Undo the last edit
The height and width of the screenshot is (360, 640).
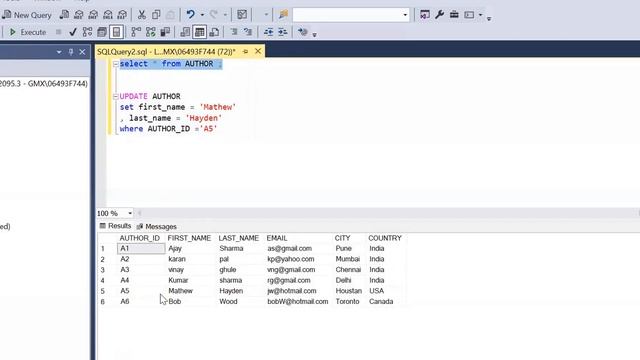pyautogui.click(x=191, y=15)
